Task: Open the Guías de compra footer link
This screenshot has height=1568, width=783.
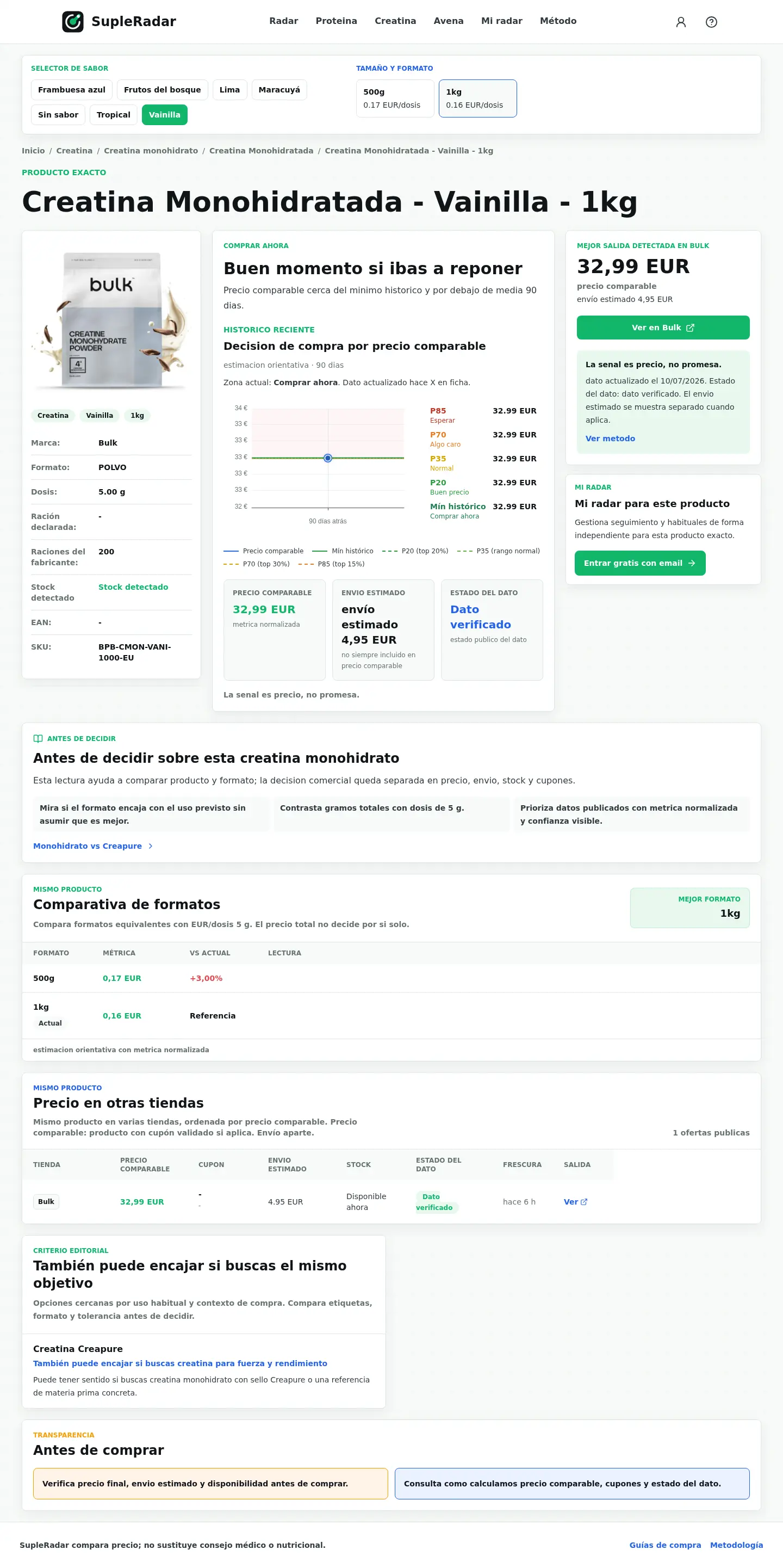Action: tap(665, 1545)
